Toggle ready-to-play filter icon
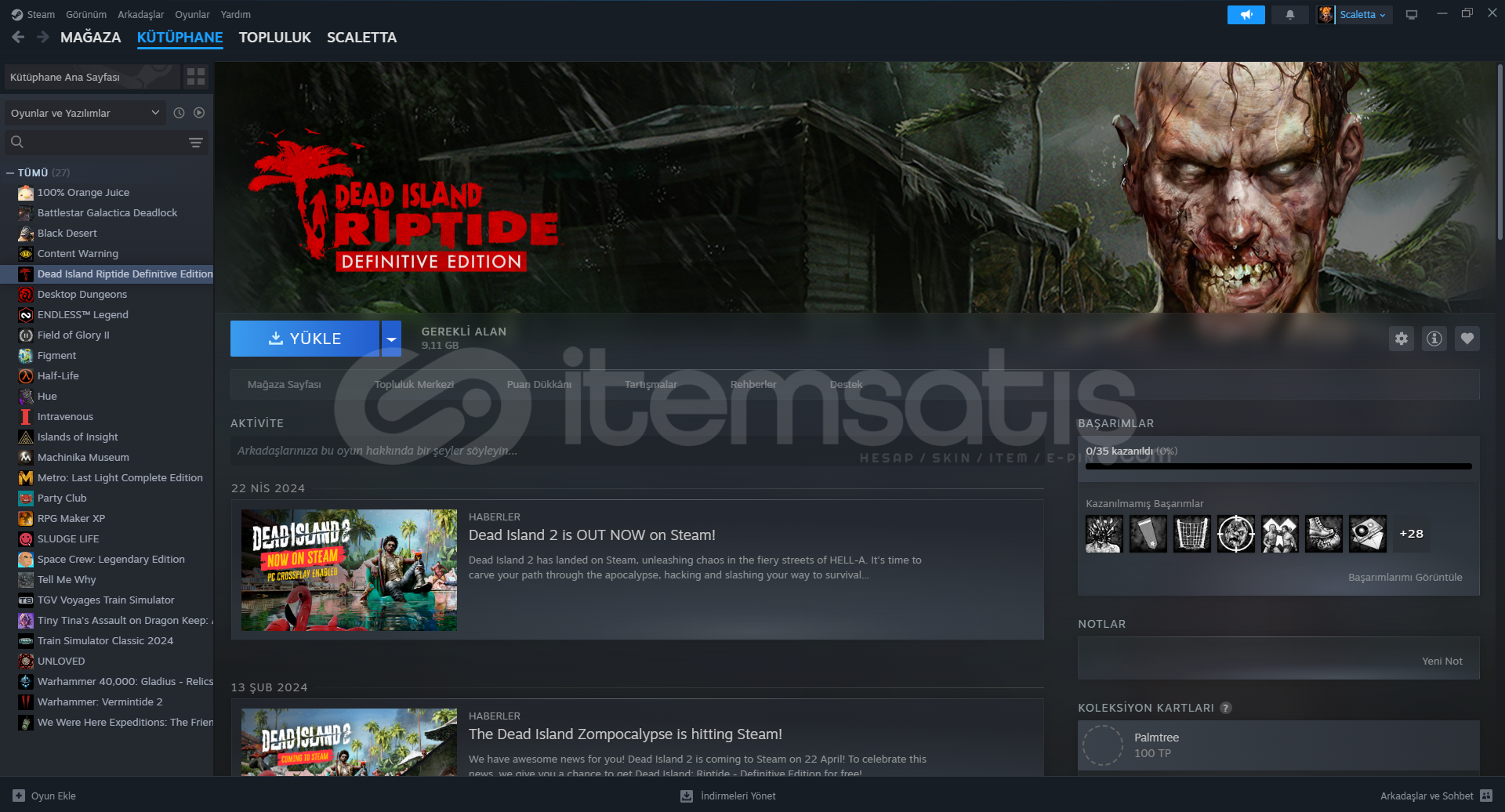1505x812 pixels. [x=199, y=113]
